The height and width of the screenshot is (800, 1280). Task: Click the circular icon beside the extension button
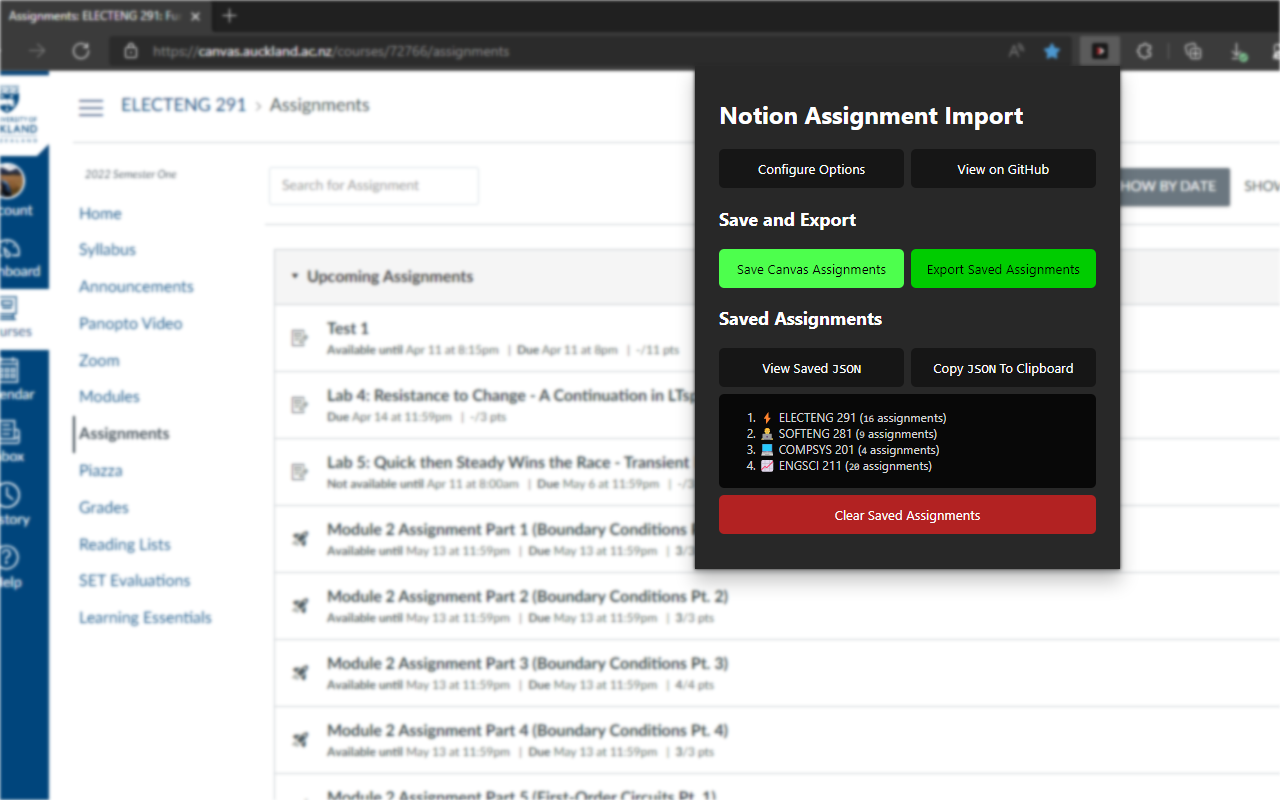pos(1145,51)
